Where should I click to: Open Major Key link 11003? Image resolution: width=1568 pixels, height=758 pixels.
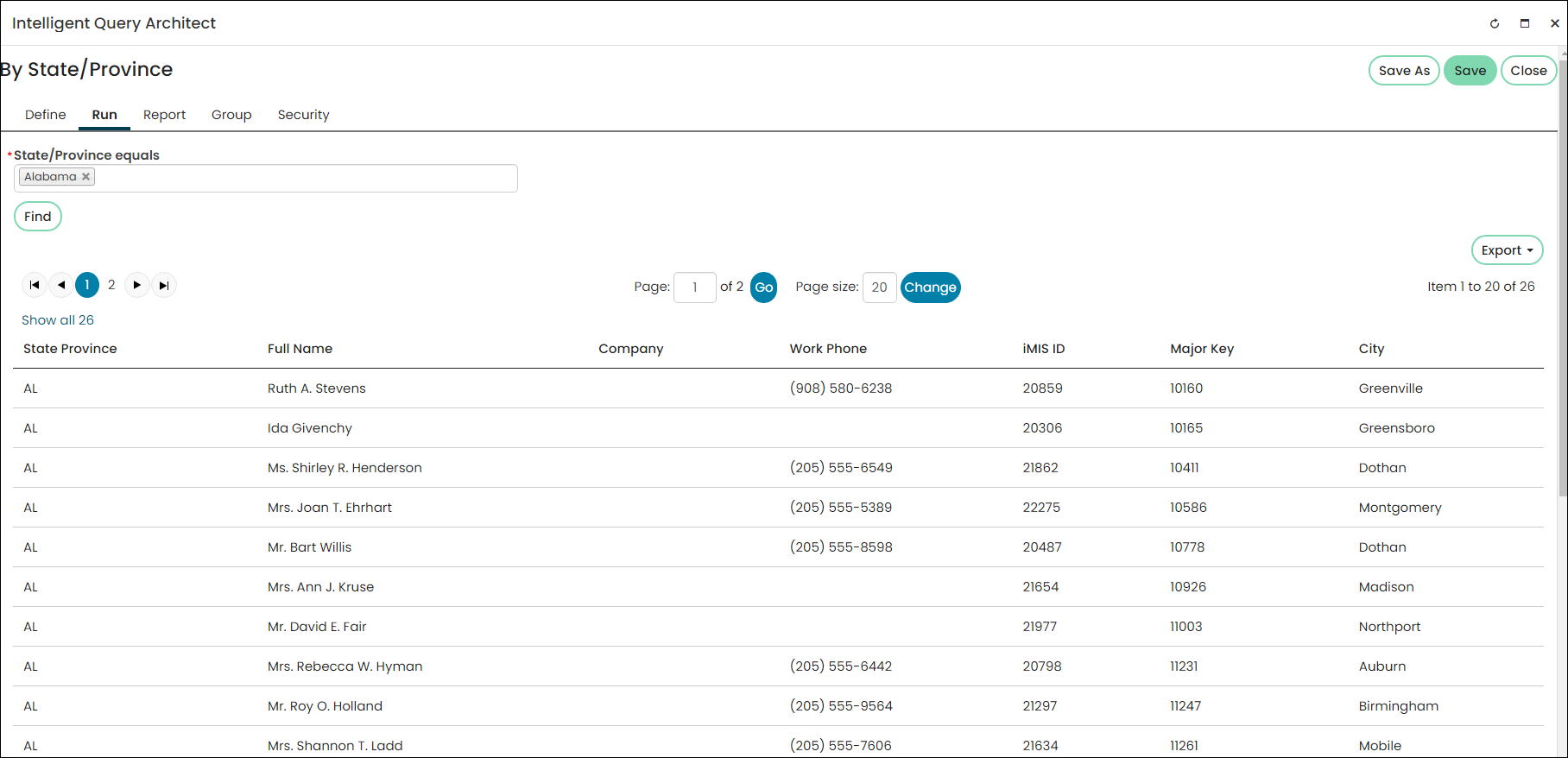pyautogui.click(x=1186, y=627)
